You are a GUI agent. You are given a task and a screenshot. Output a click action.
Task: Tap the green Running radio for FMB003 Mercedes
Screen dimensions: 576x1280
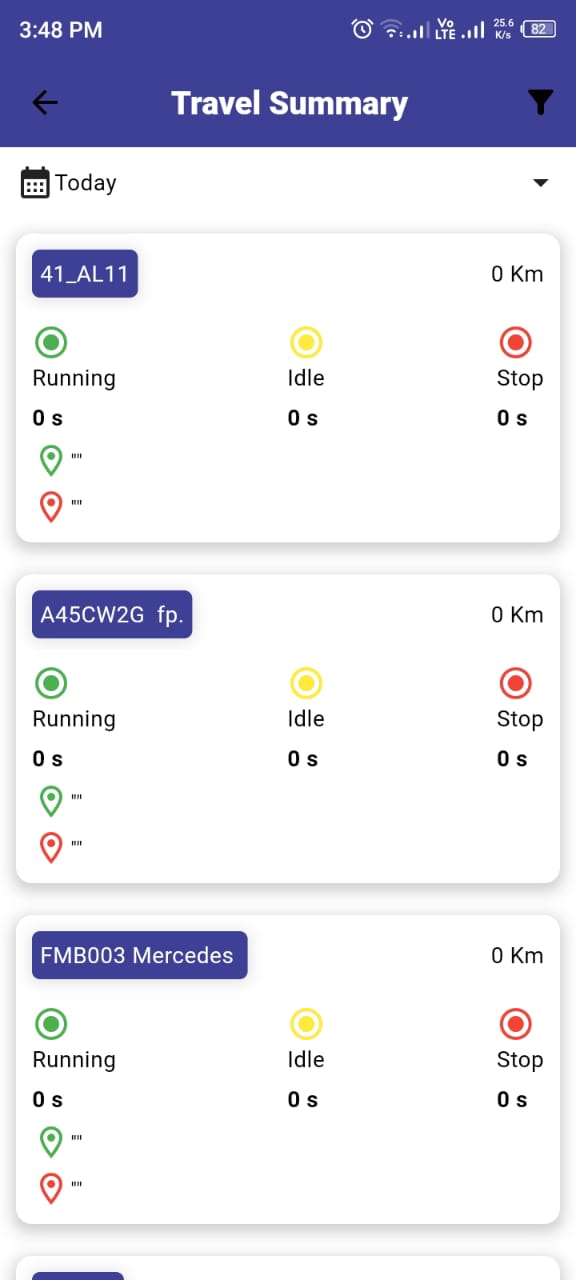(51, 1023)
